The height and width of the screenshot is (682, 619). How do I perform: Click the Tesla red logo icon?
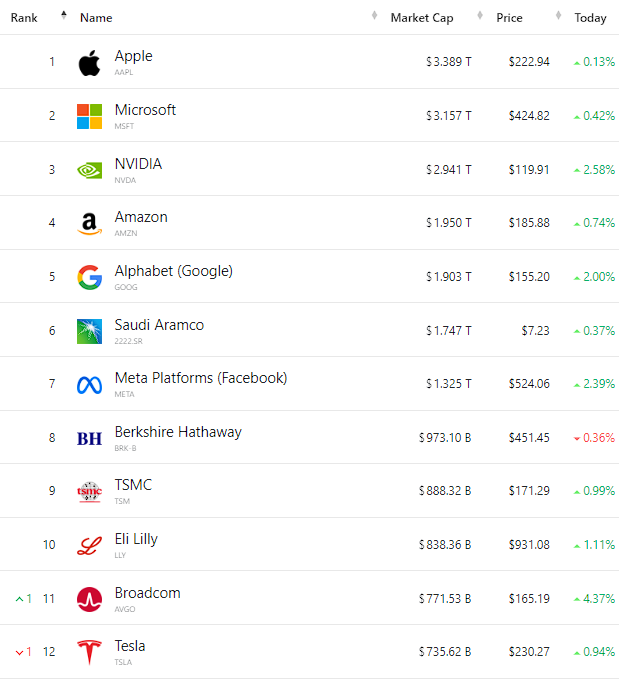coord(89,653)
